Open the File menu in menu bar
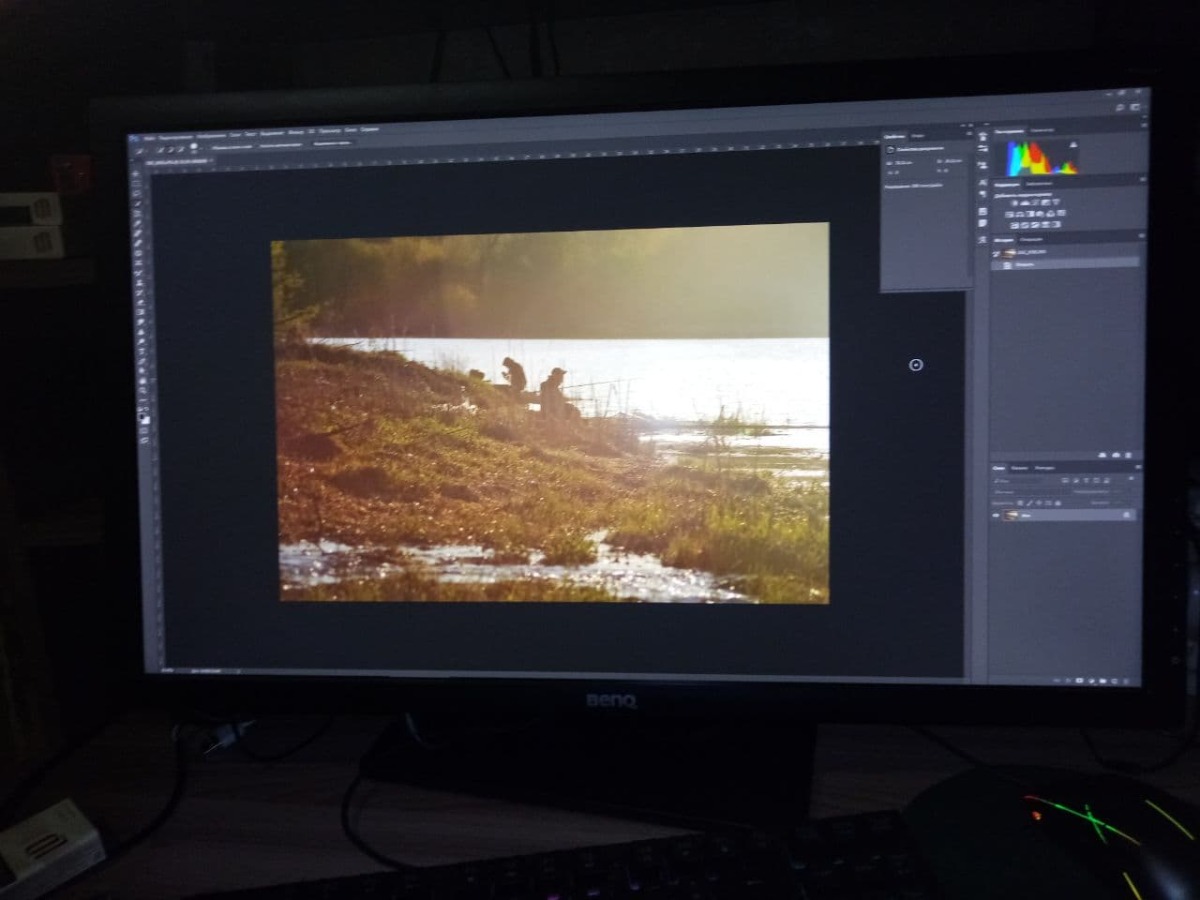 click(148, 136)
